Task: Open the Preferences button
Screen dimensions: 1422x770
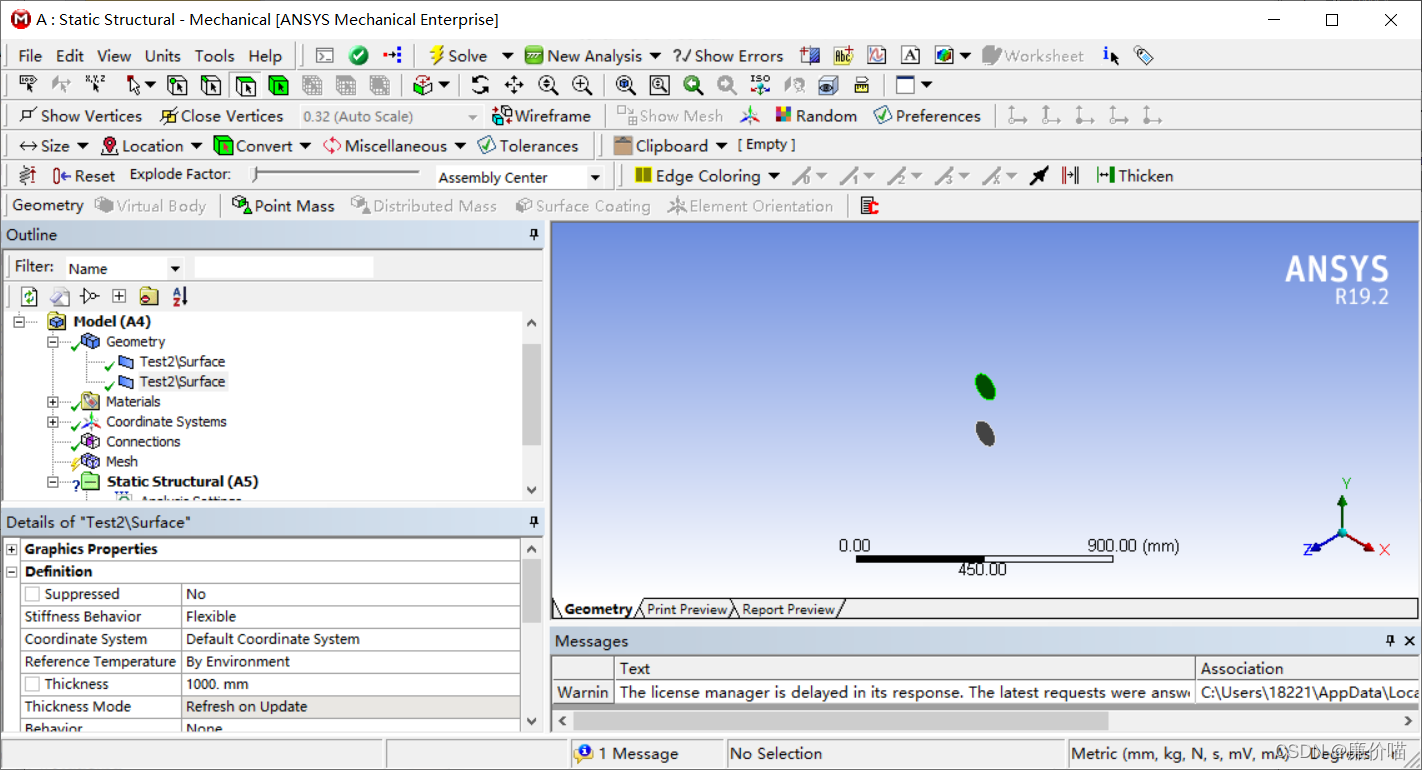Action: pyautogui.click(x=927, y=116)
